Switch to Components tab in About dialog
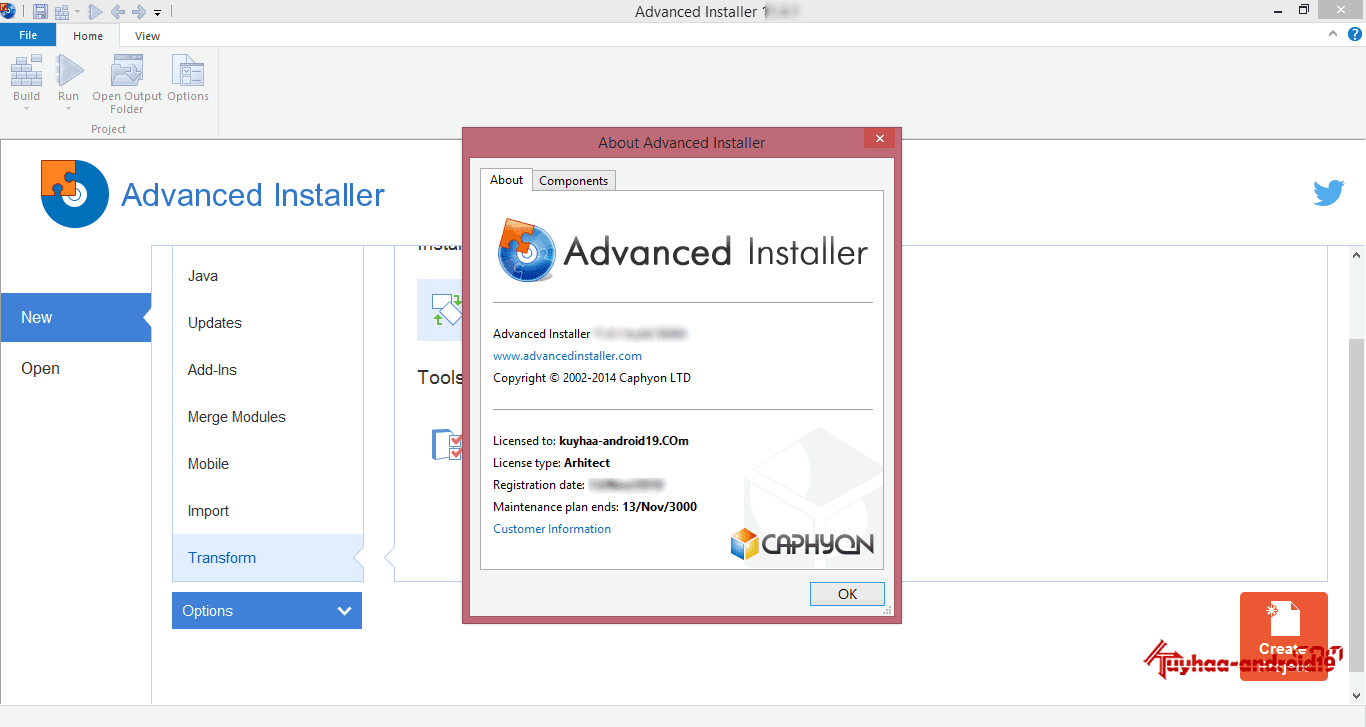 [573, 181]
